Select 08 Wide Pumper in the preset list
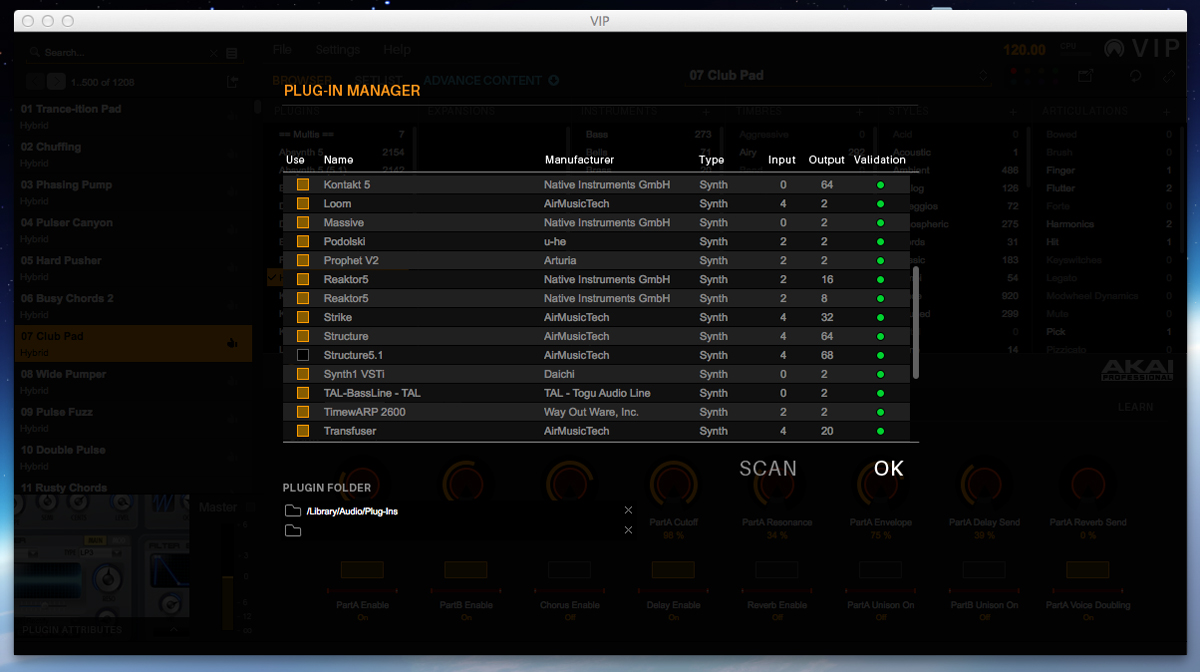This screenshot has height=672, width=1200. [x=133, y=381]
